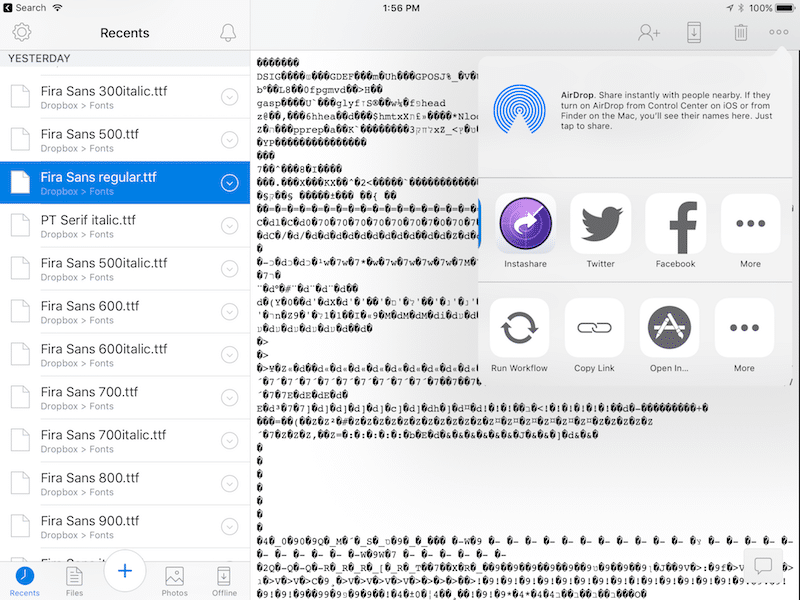
Task: Switch to the Files tab
Action: click(74, 580)
